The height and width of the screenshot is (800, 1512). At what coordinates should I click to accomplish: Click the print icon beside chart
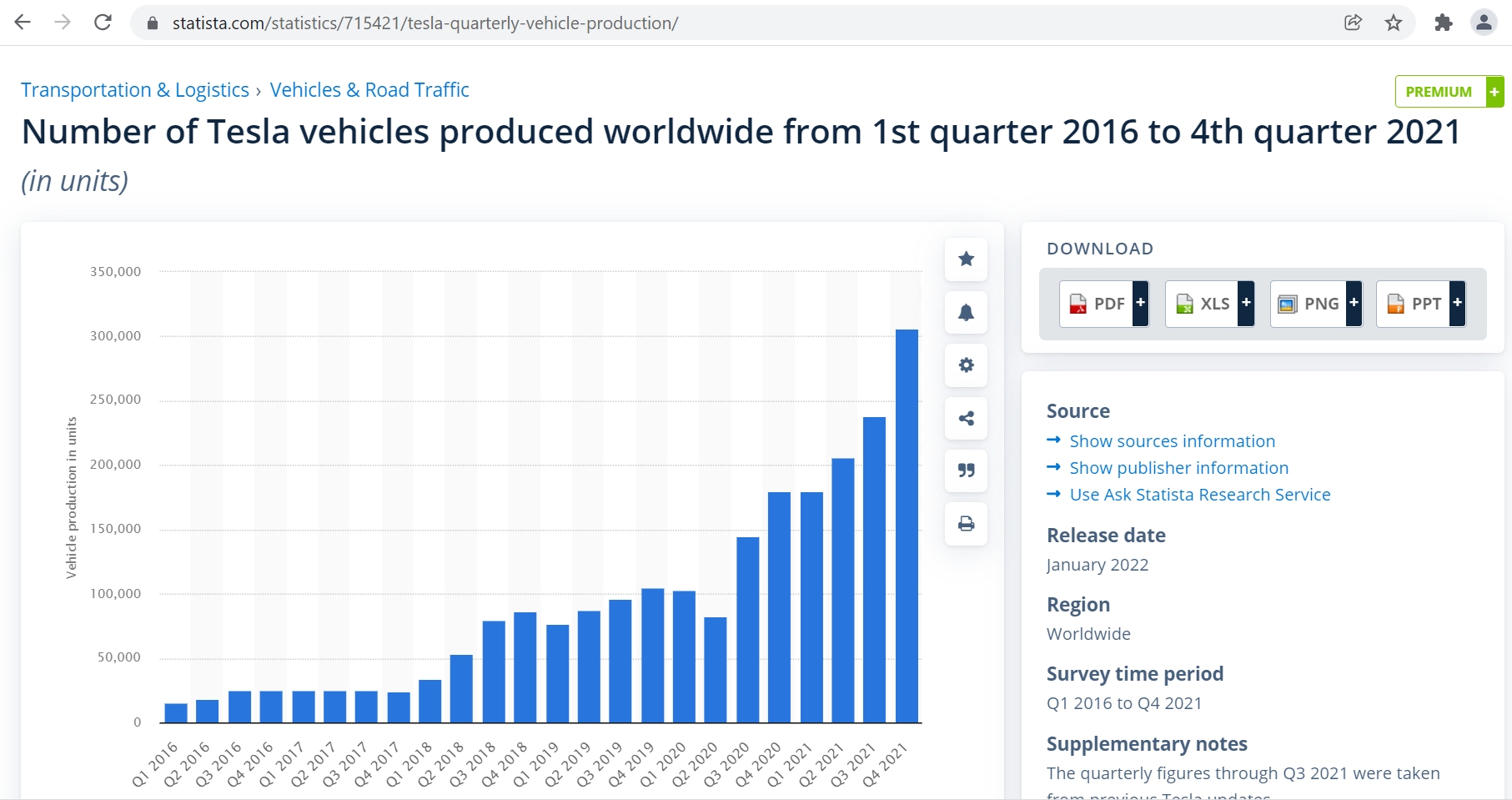[966, 524]
